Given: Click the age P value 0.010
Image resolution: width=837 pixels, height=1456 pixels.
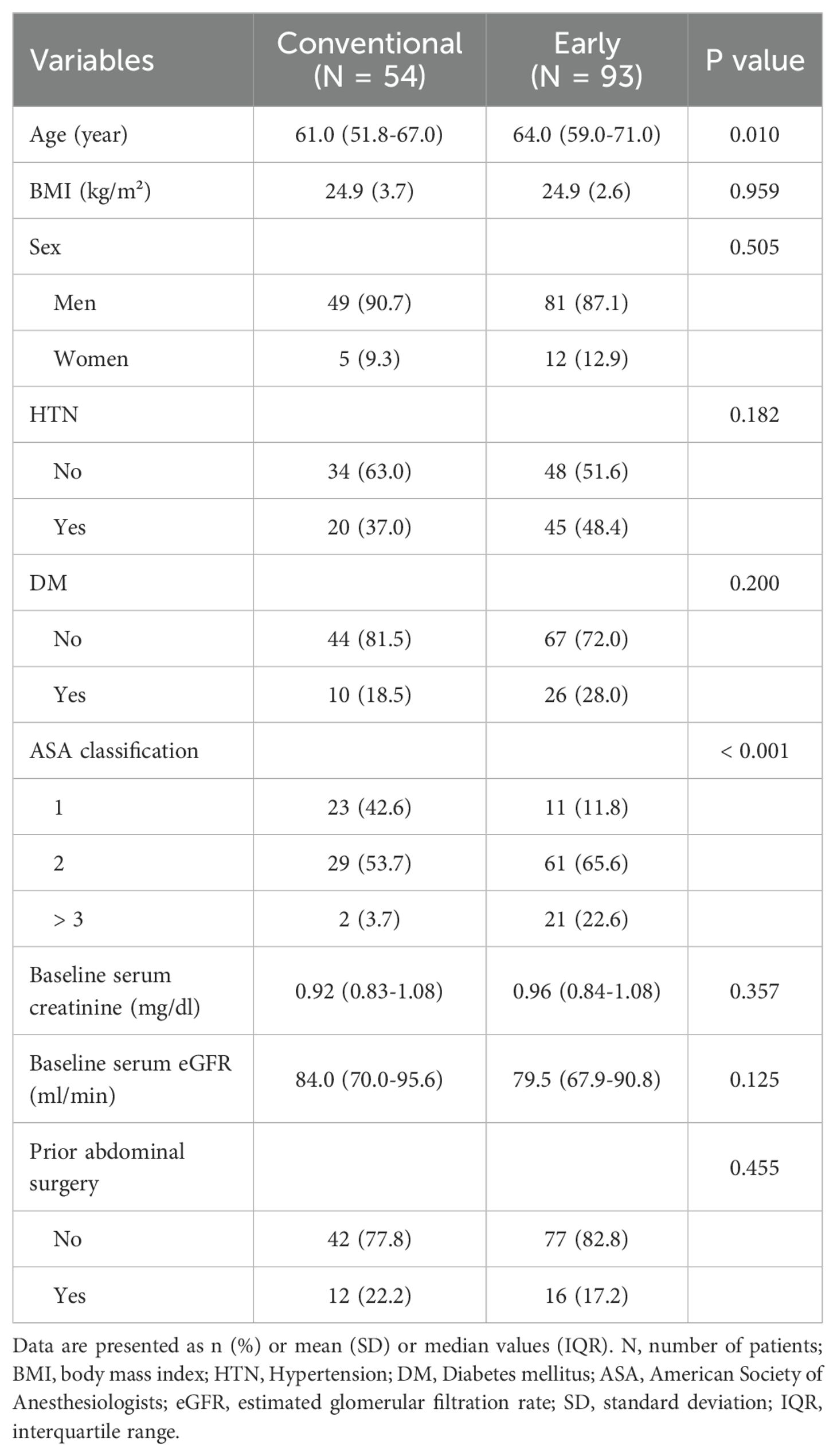Looking at the screenshot, I should (x=754, y=135).
